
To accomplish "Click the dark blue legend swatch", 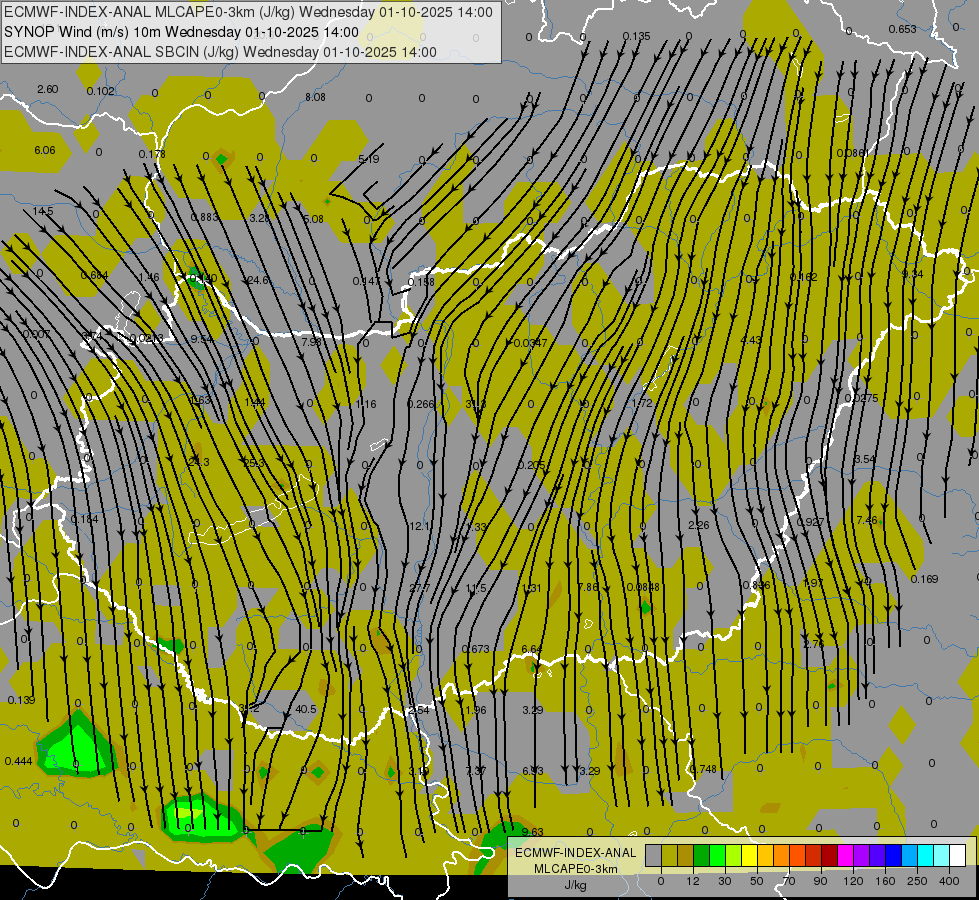I will (893, 855).
